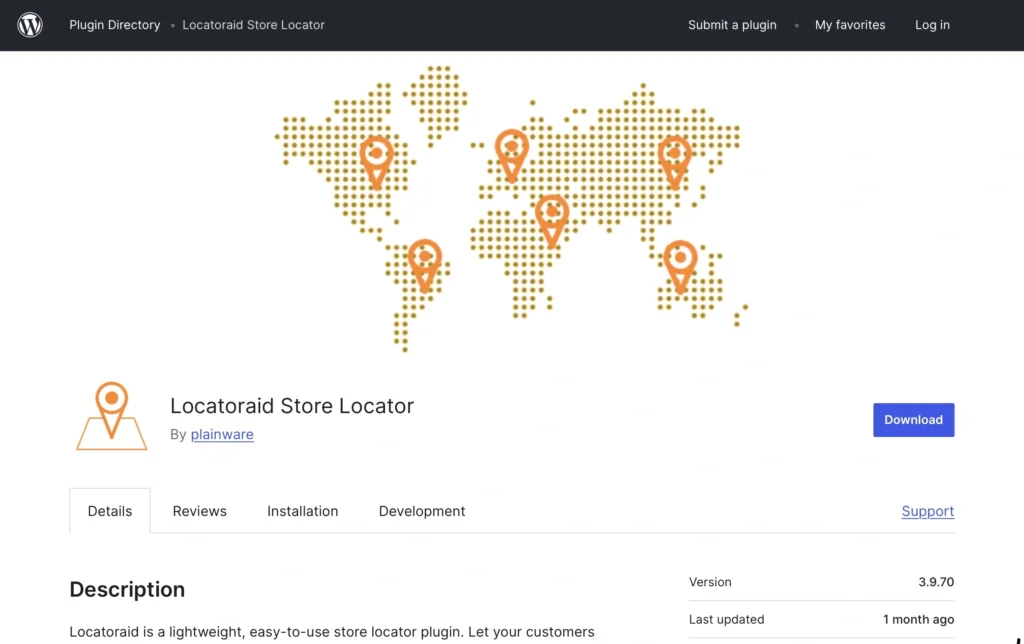
Task: Click the Locatoraid Store Locator title
Action: [x=292, y=406]
